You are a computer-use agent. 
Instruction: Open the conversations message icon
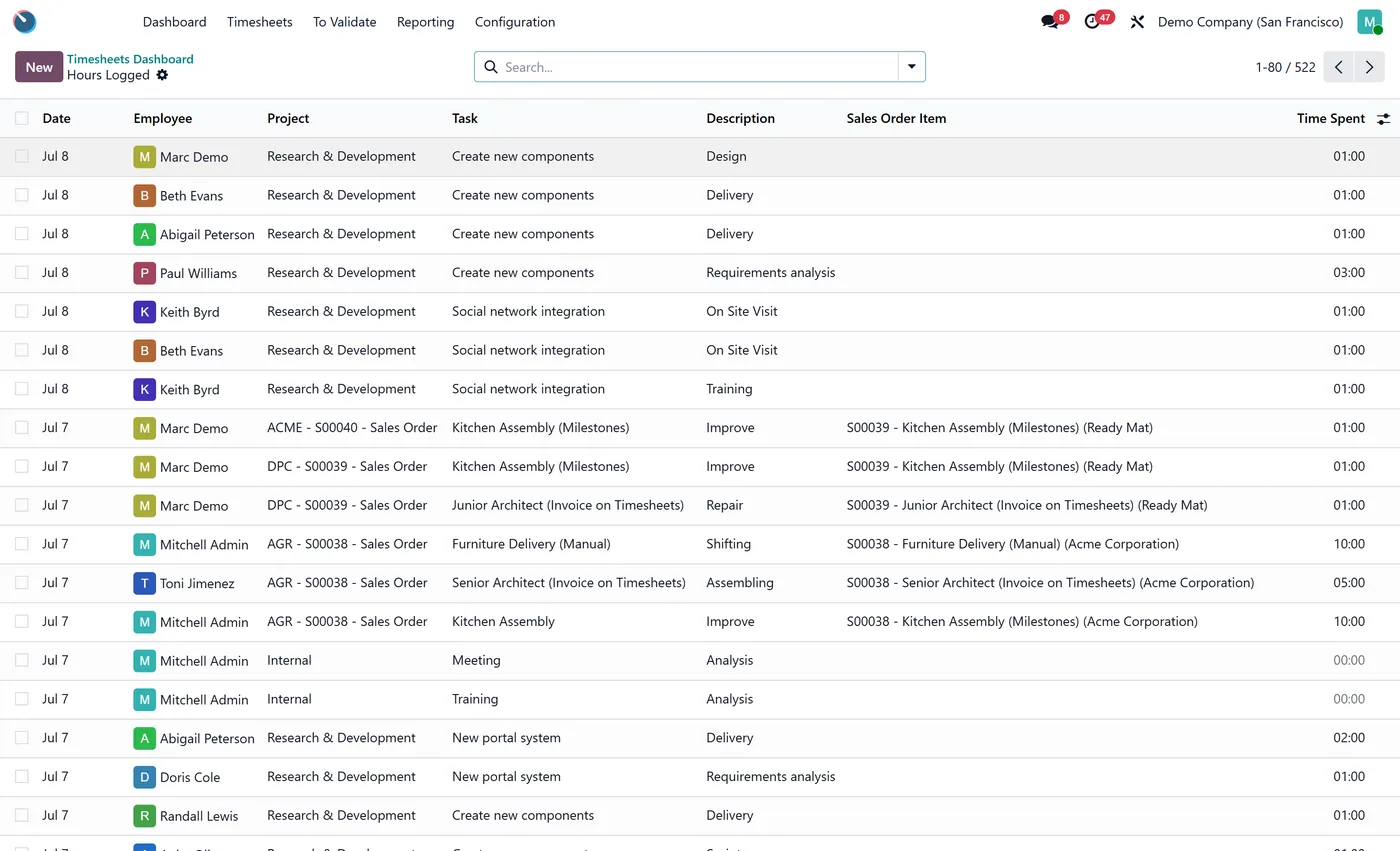coord(1049,22)
